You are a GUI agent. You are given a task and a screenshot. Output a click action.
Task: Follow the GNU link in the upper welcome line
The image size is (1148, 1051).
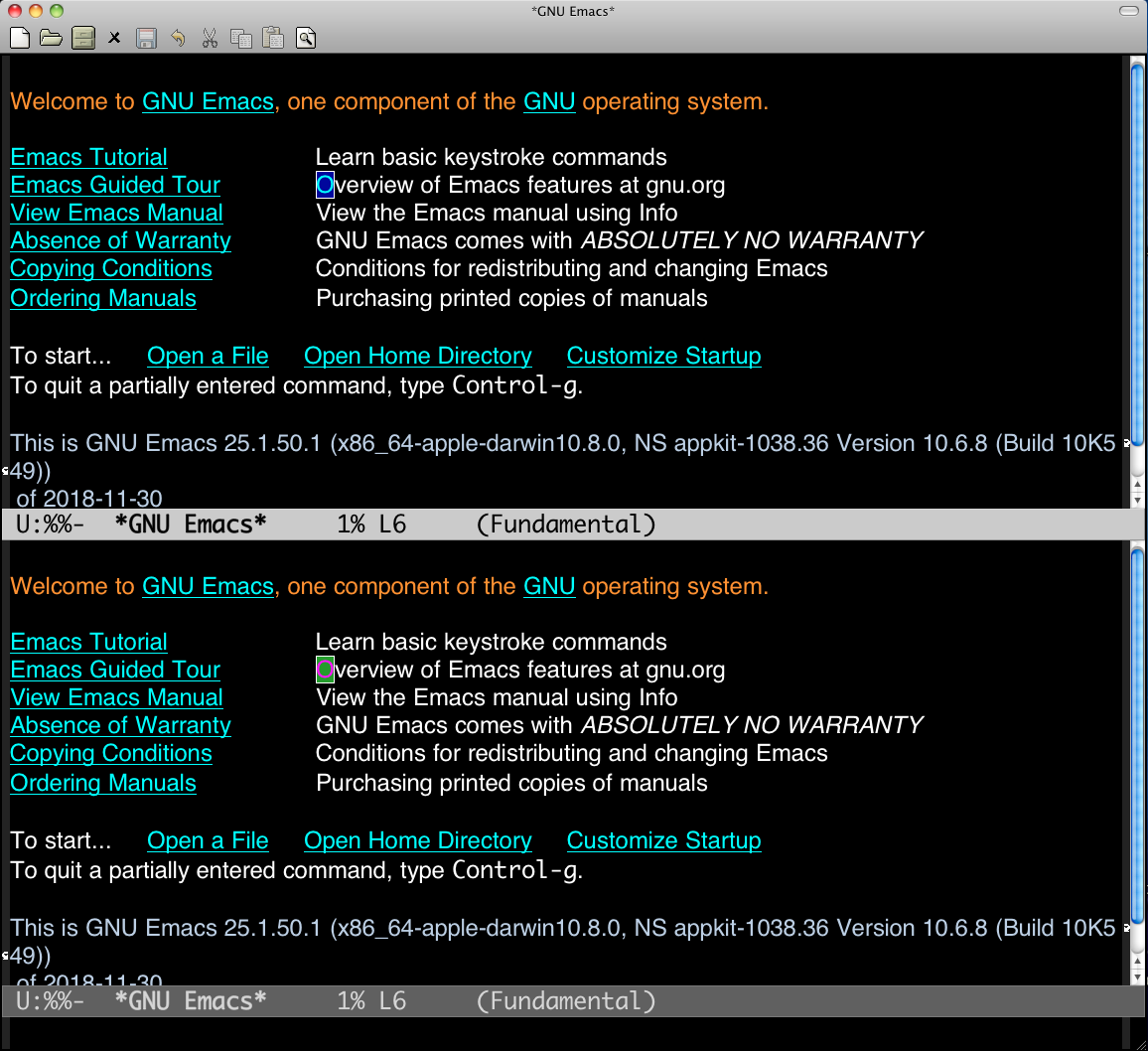tap(549, 101)
